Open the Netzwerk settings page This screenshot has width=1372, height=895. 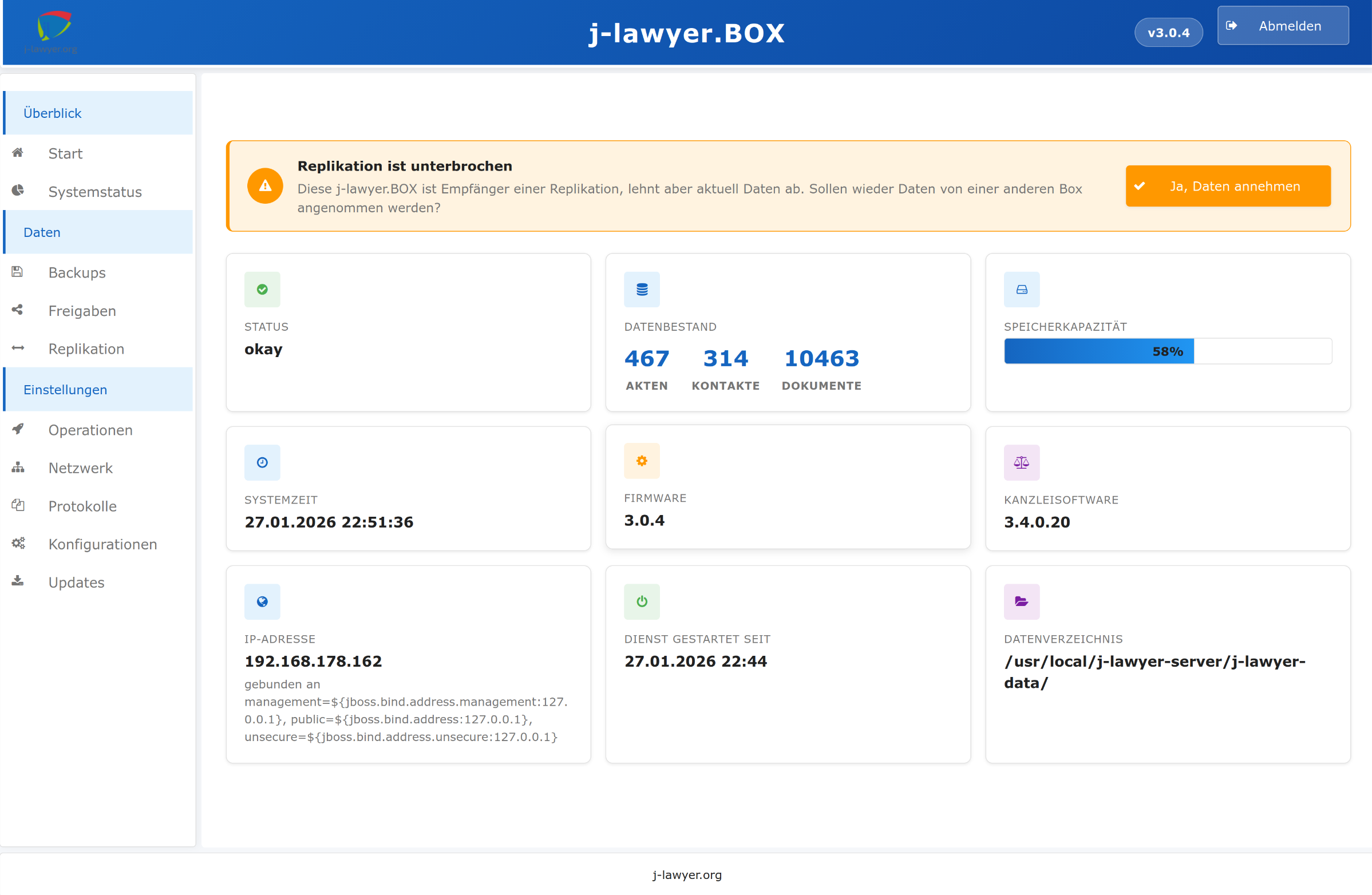point(80,468)
